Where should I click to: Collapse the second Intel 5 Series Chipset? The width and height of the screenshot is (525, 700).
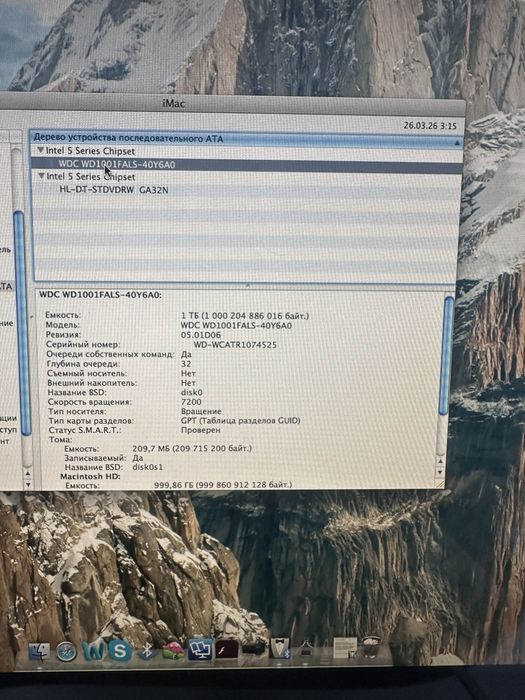tap(42, 176)
